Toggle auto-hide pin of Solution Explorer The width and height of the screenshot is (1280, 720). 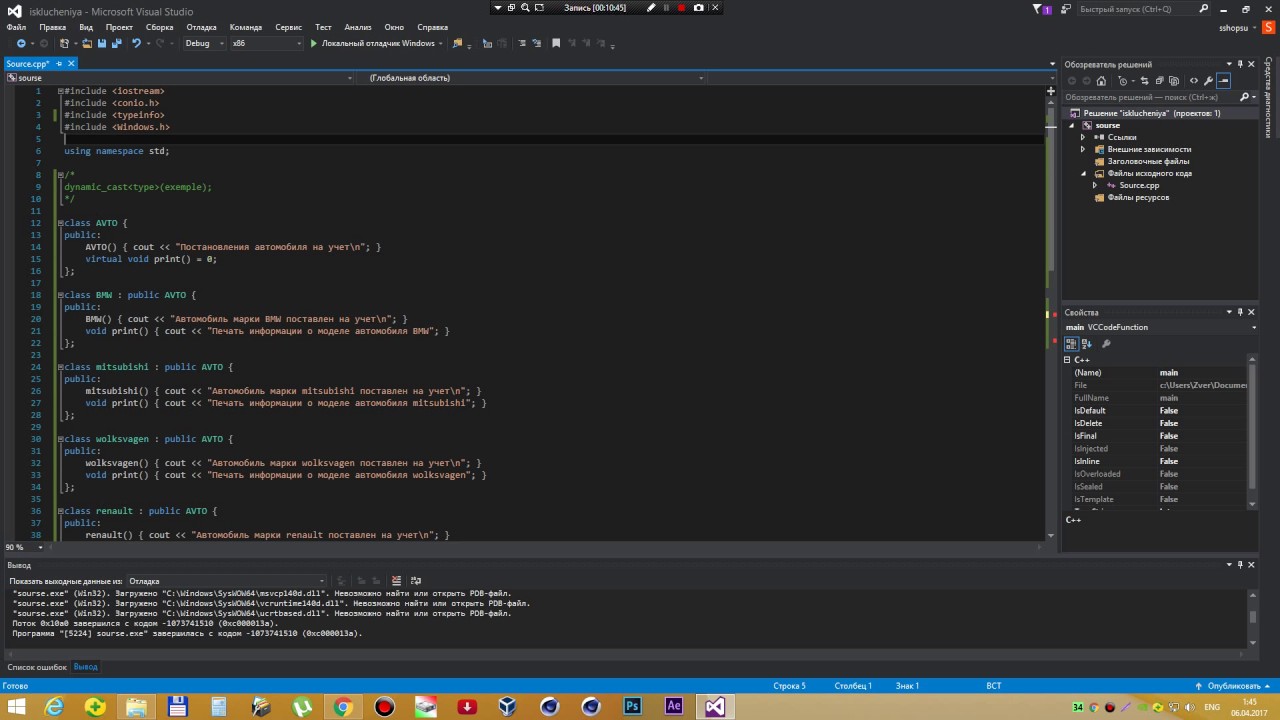click(x=1240, y=64)
